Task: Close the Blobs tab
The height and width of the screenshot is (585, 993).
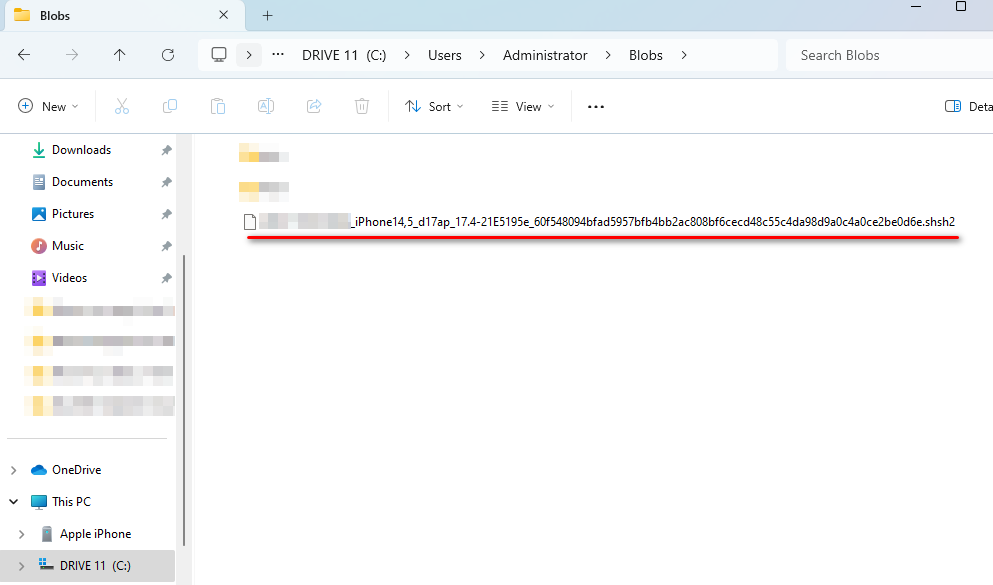Action: [x=224, y=15]
